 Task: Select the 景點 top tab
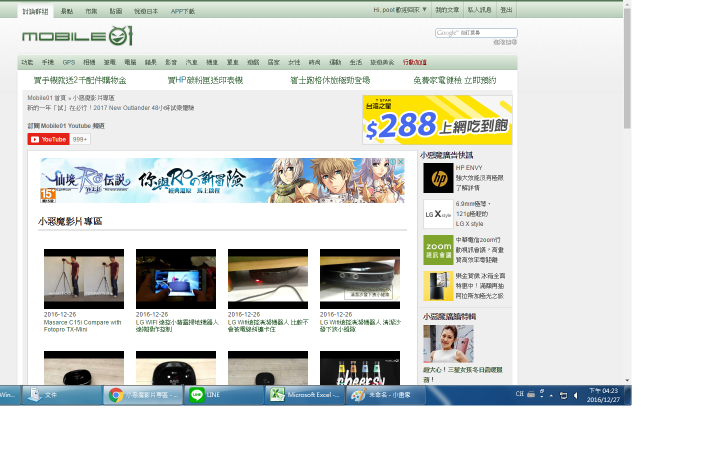(x=67, y=11)
